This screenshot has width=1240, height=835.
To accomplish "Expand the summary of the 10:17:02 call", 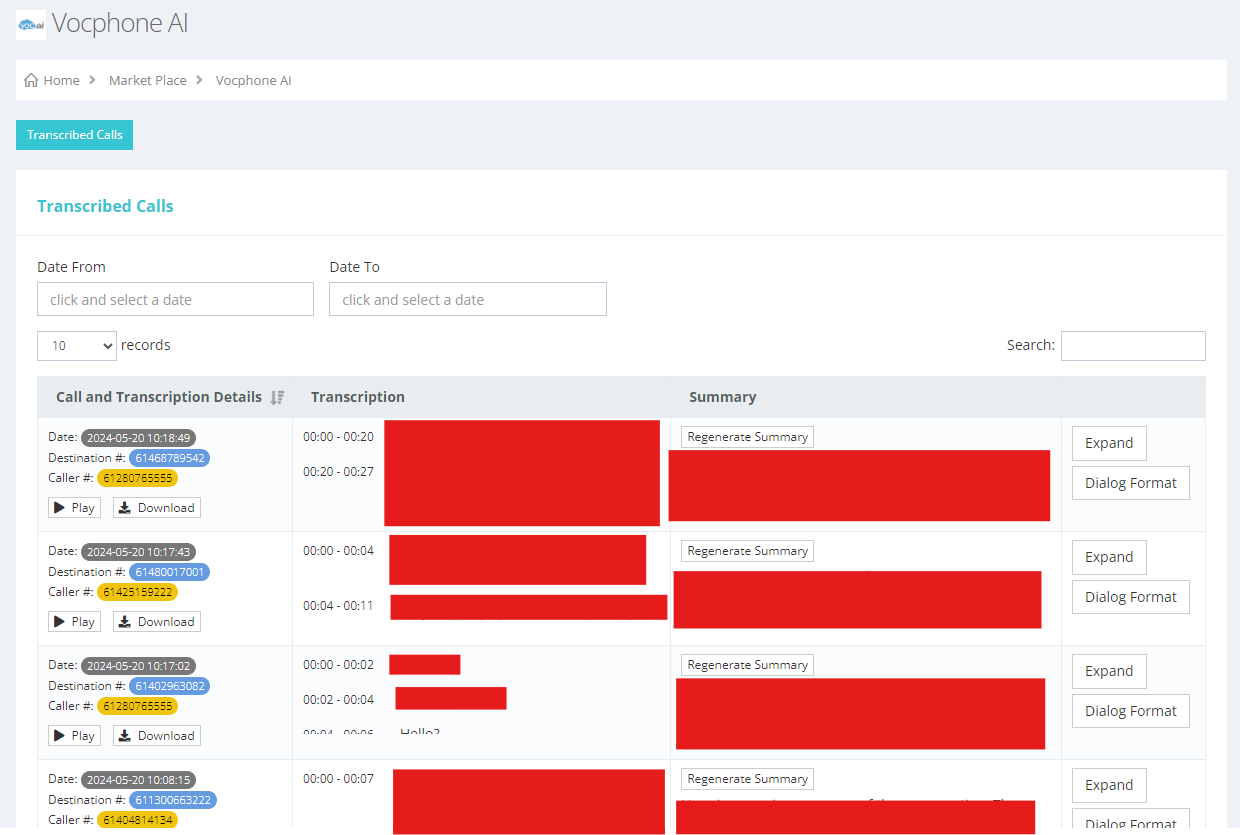I will pyautogui.click(x=1108, y=671).
